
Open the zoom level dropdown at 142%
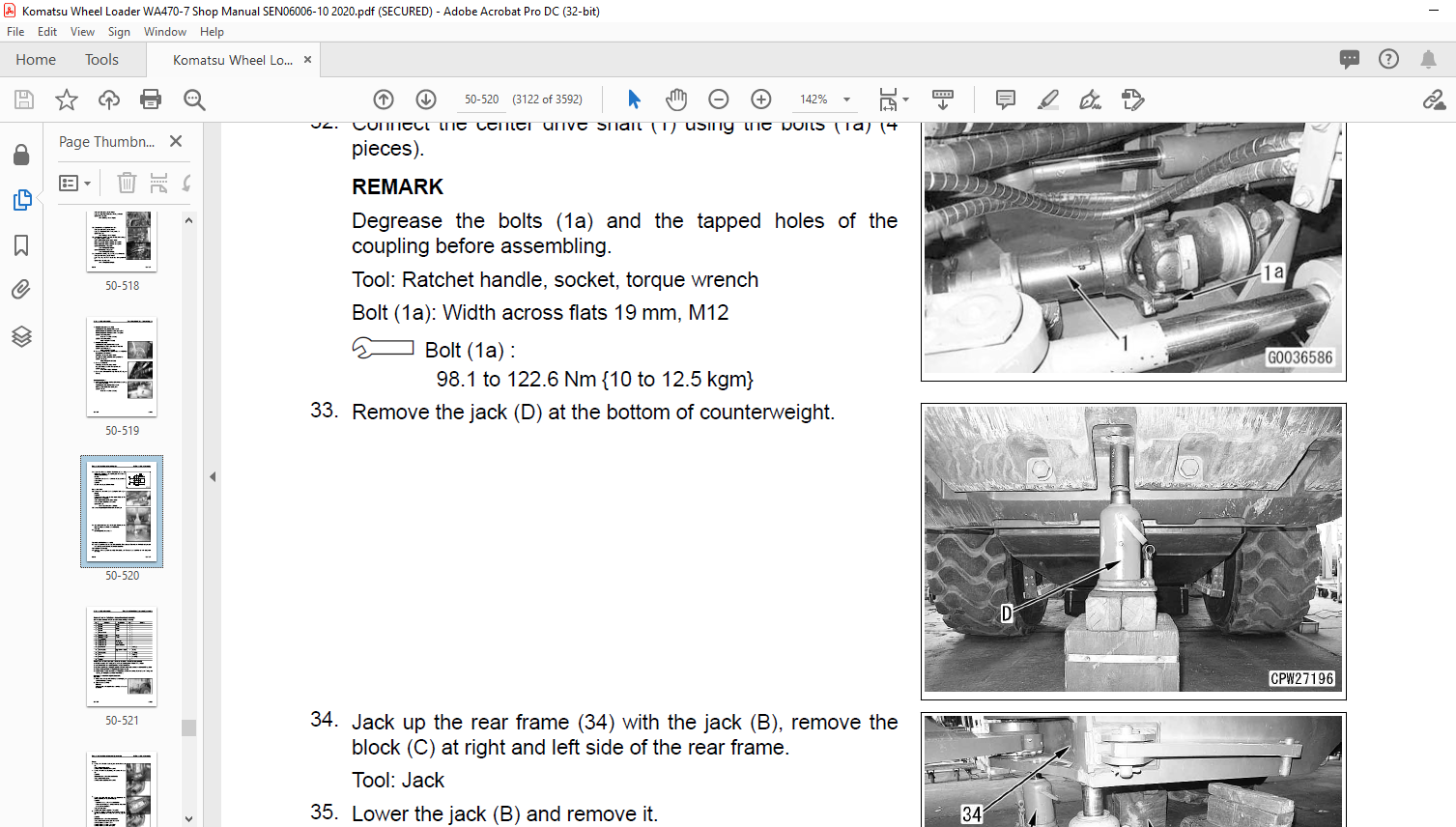click(847, 100)
